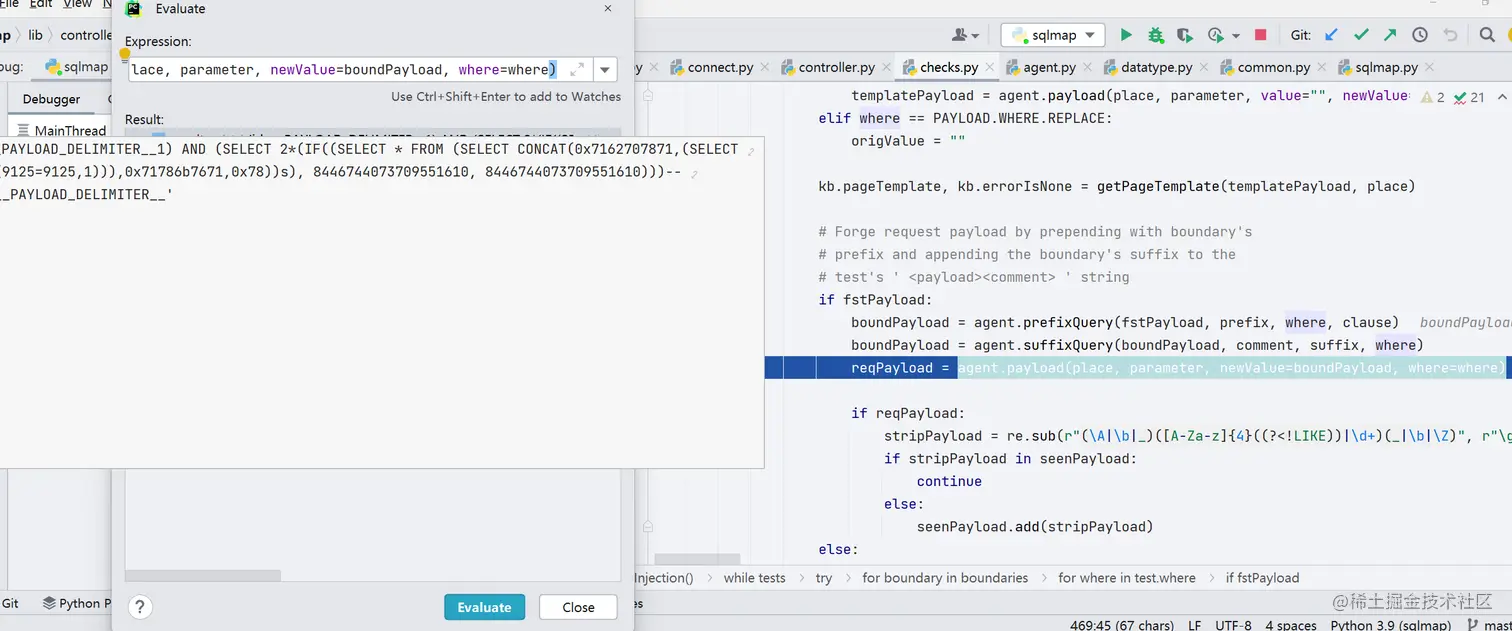Update project with the blue Git arrow
The height and width of the screenshot is (631, 1512).
1331,35
